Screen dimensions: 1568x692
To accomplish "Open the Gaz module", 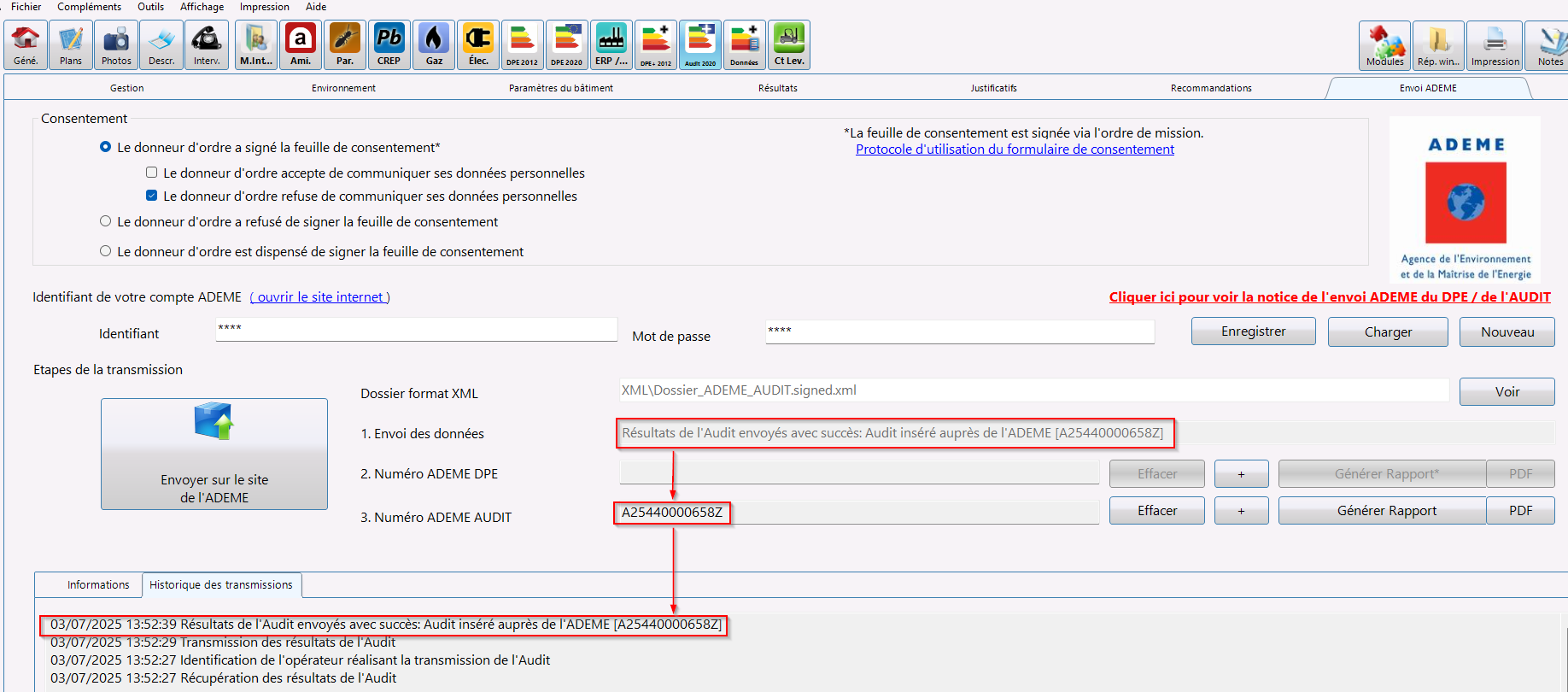I will tap(434, 45).
